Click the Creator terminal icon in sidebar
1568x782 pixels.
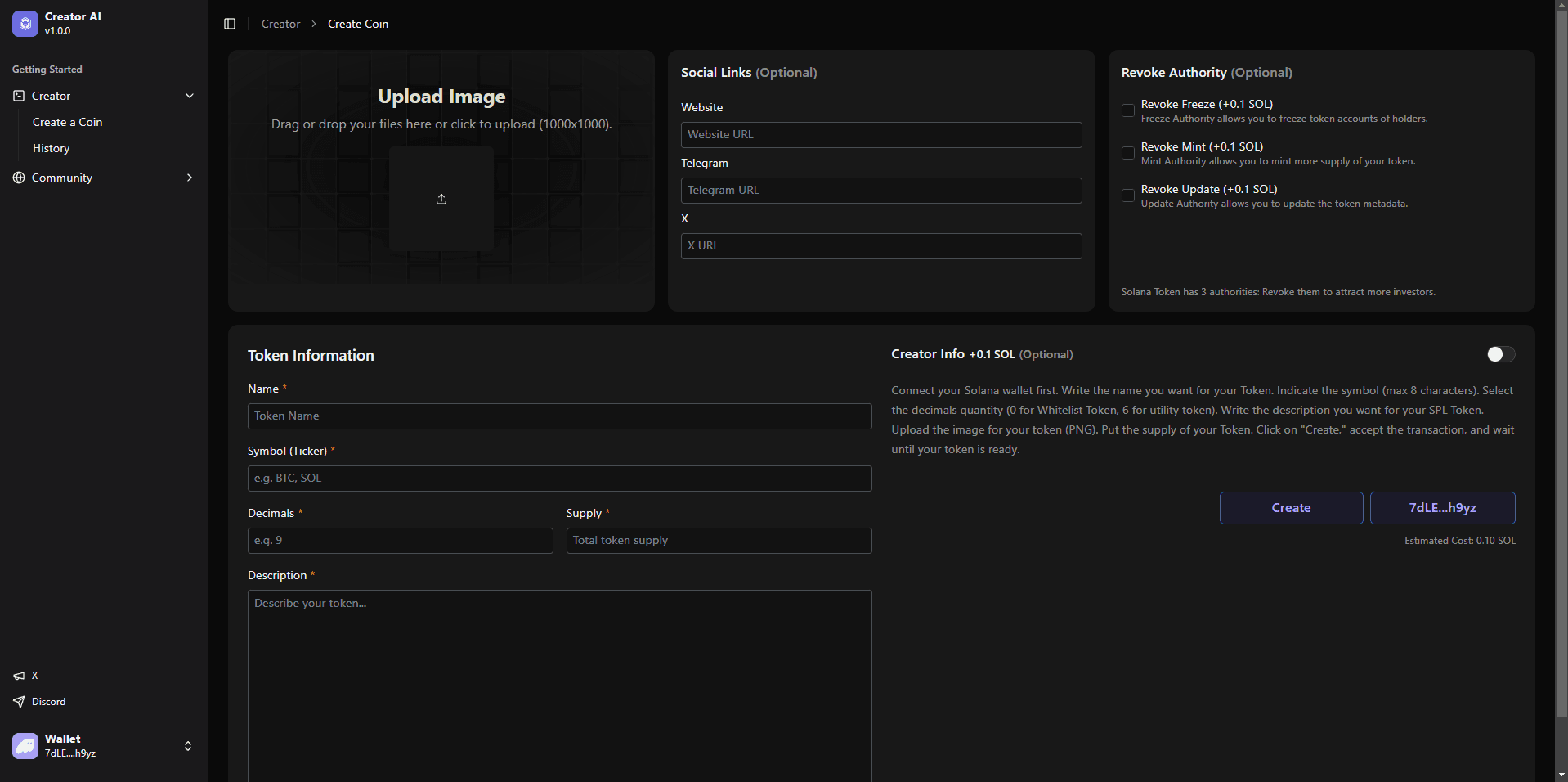(x=19, y=96)
